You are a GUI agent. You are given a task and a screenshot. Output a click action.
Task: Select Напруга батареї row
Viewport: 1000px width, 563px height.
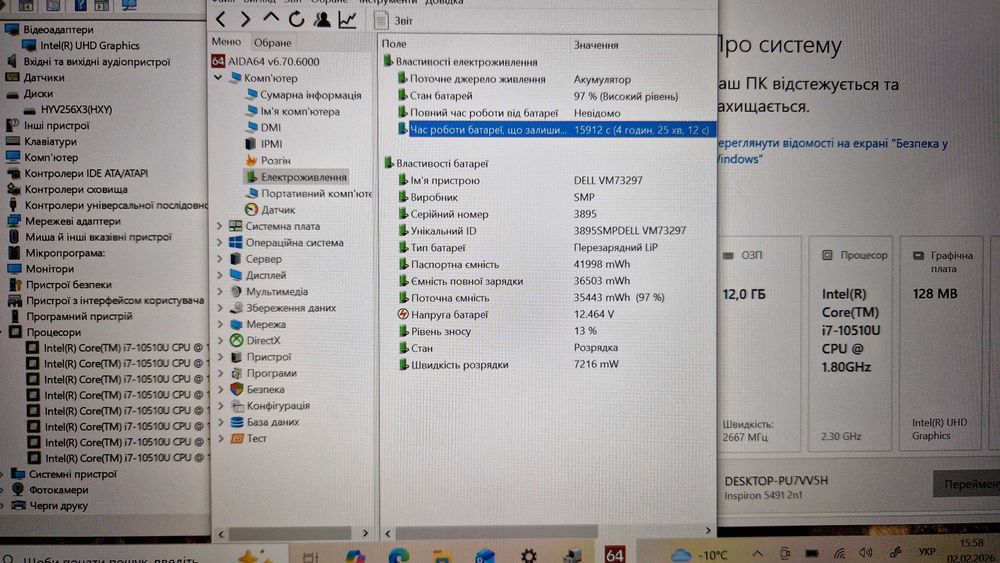click(x=547, y=314)
